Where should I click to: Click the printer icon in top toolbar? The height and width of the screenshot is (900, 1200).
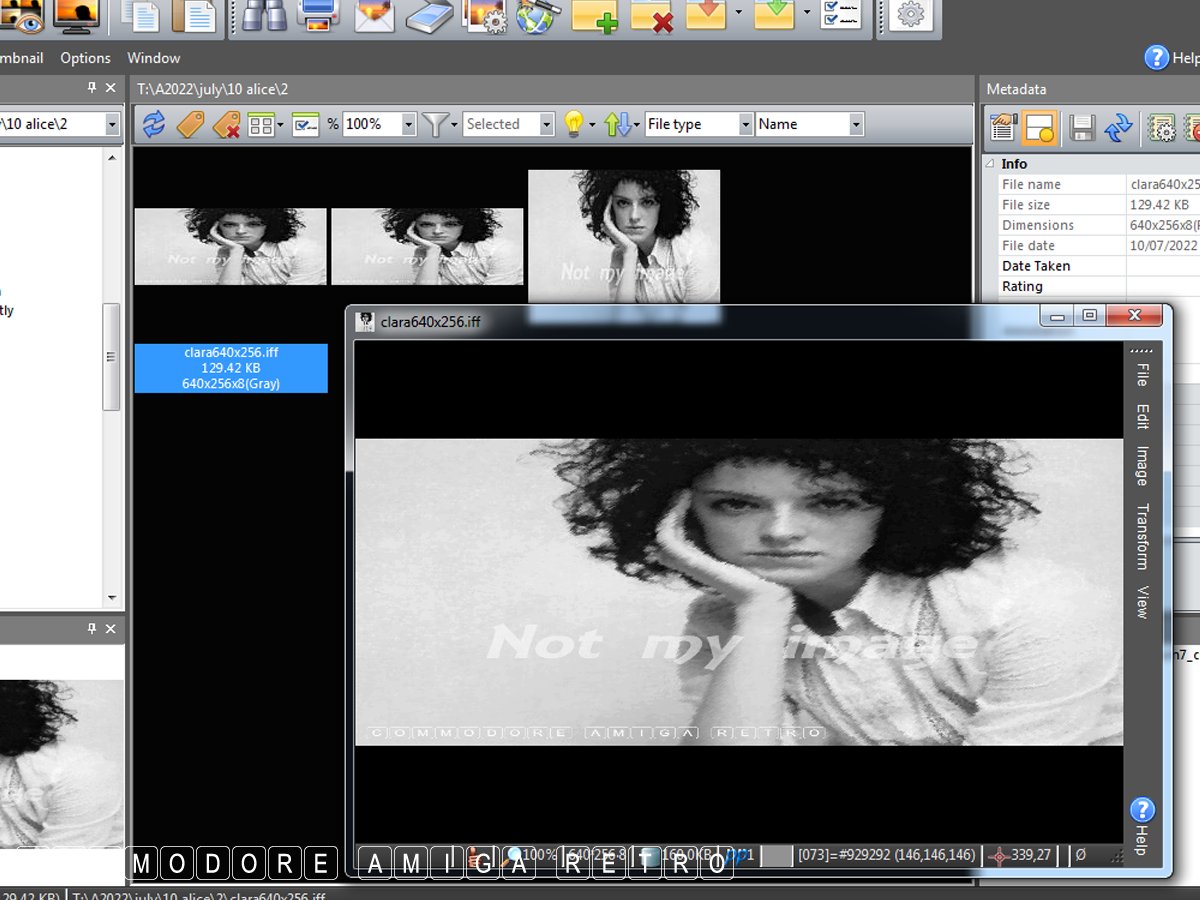pyautogui.click(x=319, y=14)
